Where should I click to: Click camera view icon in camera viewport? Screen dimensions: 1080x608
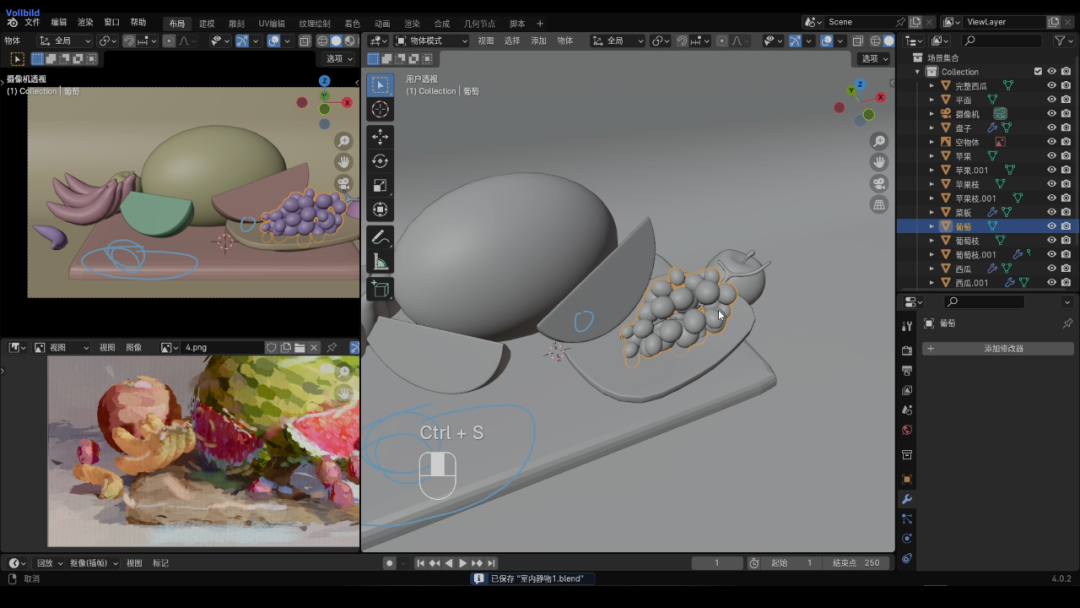pos(343,184)
